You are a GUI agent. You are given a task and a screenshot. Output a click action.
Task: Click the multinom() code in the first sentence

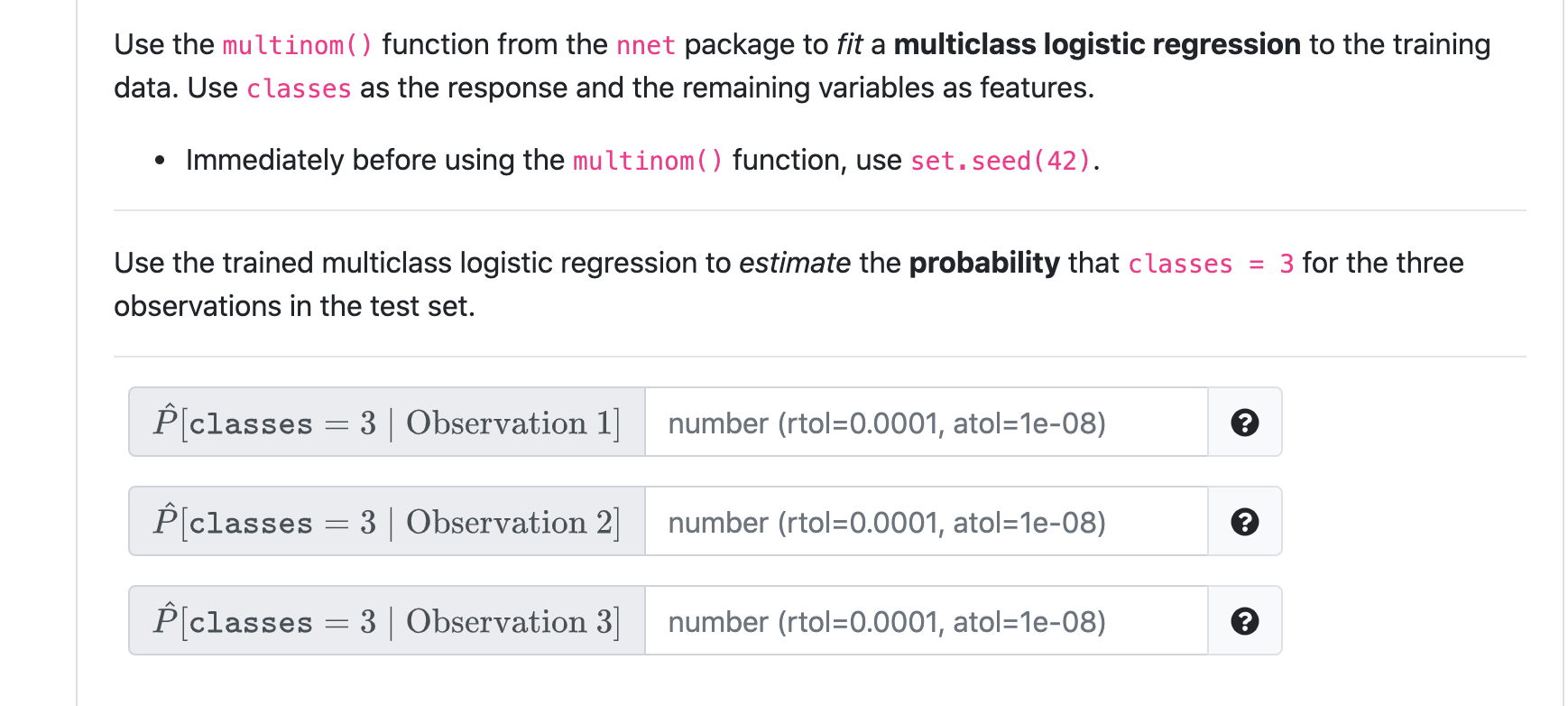click(297, 45)
